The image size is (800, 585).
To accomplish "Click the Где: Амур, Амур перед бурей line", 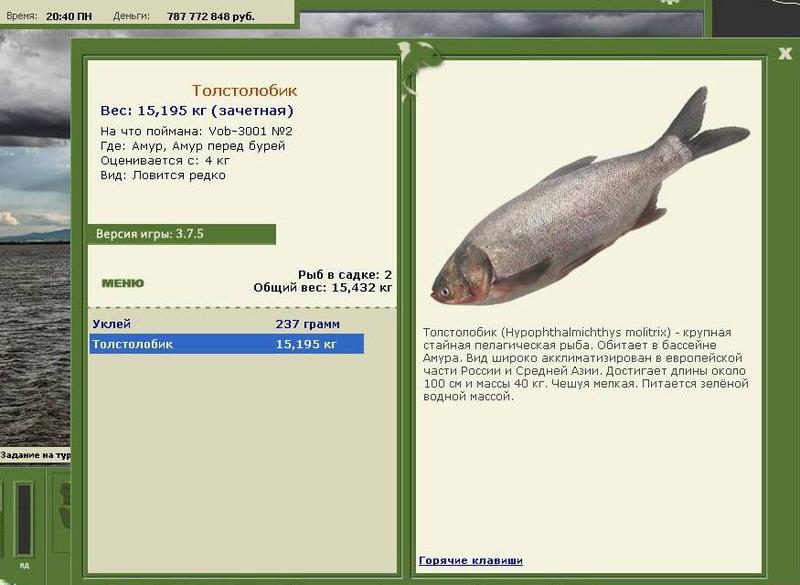I will coord(193,146).
